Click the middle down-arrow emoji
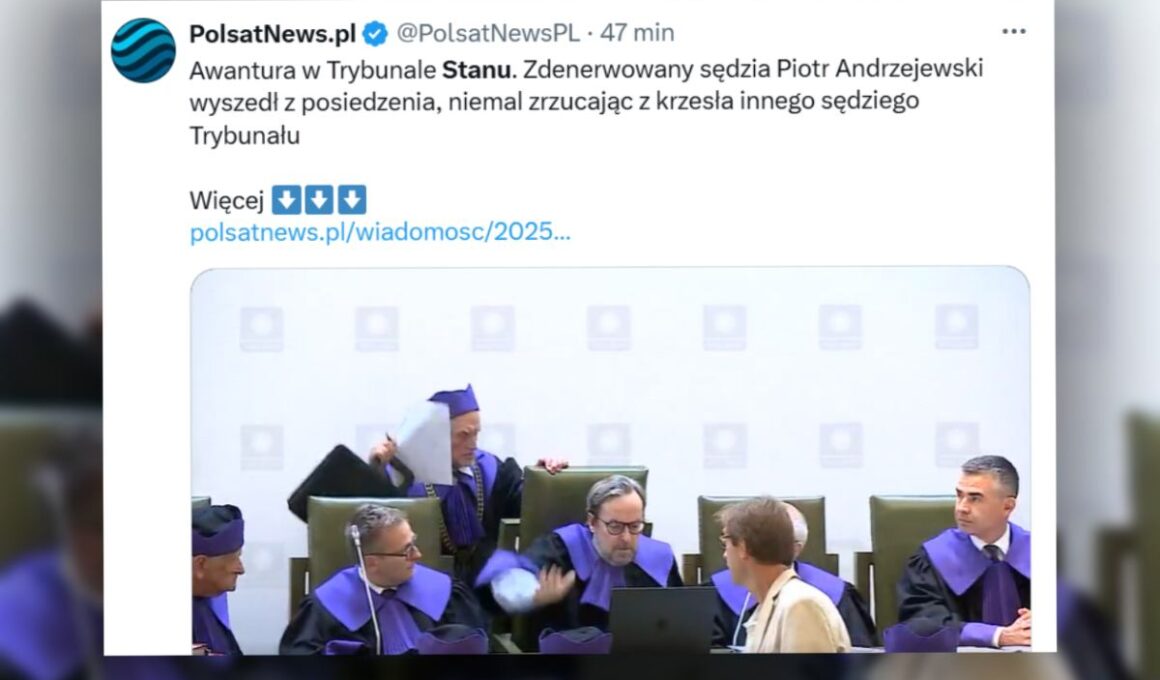Image resolution: width=1160 pixels, height=680 pixels. pos(319,200)
